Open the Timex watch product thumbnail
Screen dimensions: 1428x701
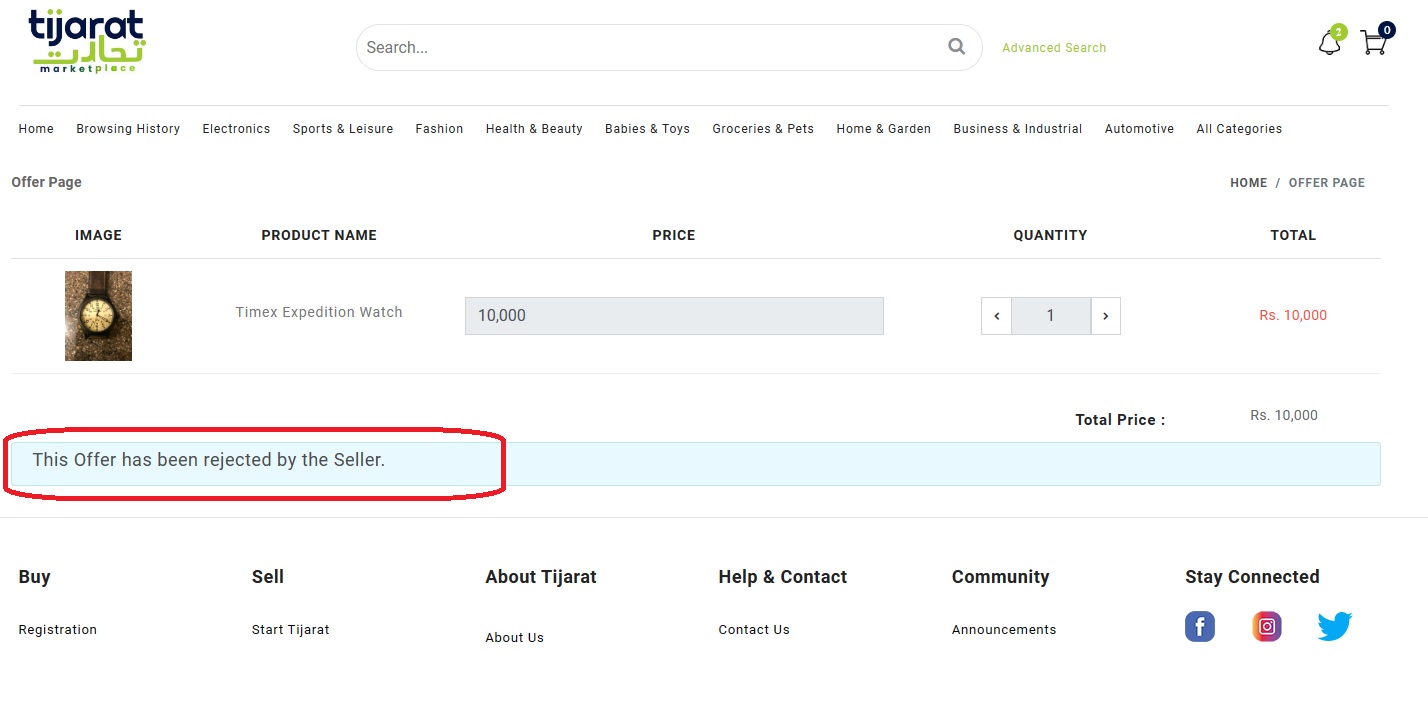[x=98, y=316]
